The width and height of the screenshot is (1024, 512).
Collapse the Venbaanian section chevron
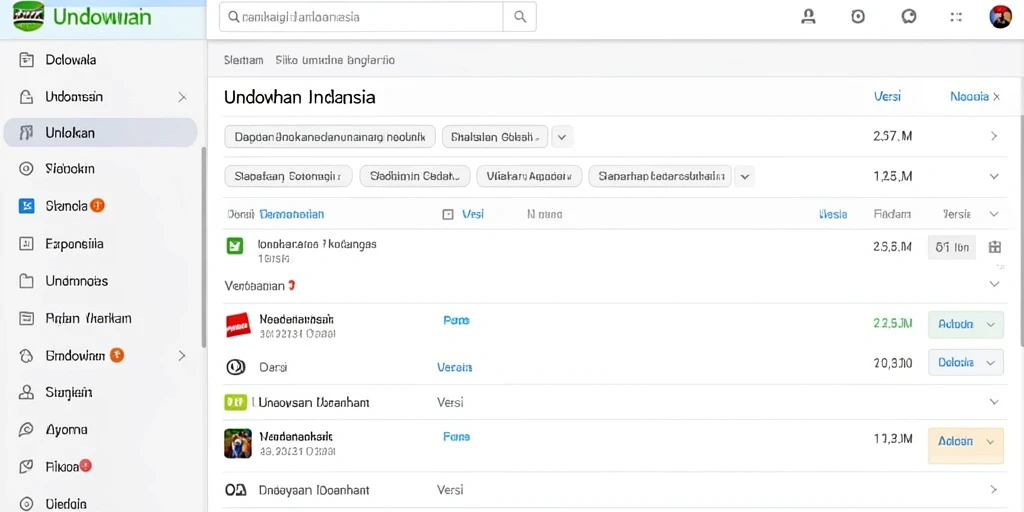click(x=994, y=284)
